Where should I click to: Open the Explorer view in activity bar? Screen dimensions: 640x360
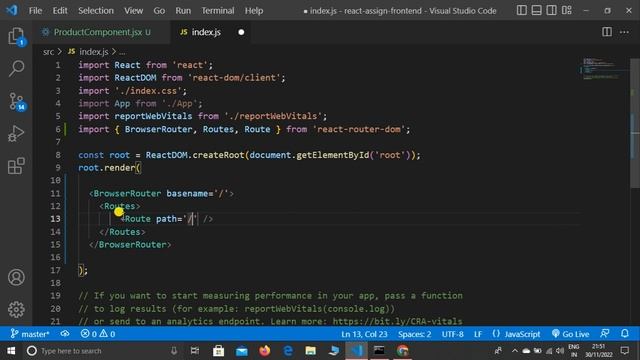point(16,36)
